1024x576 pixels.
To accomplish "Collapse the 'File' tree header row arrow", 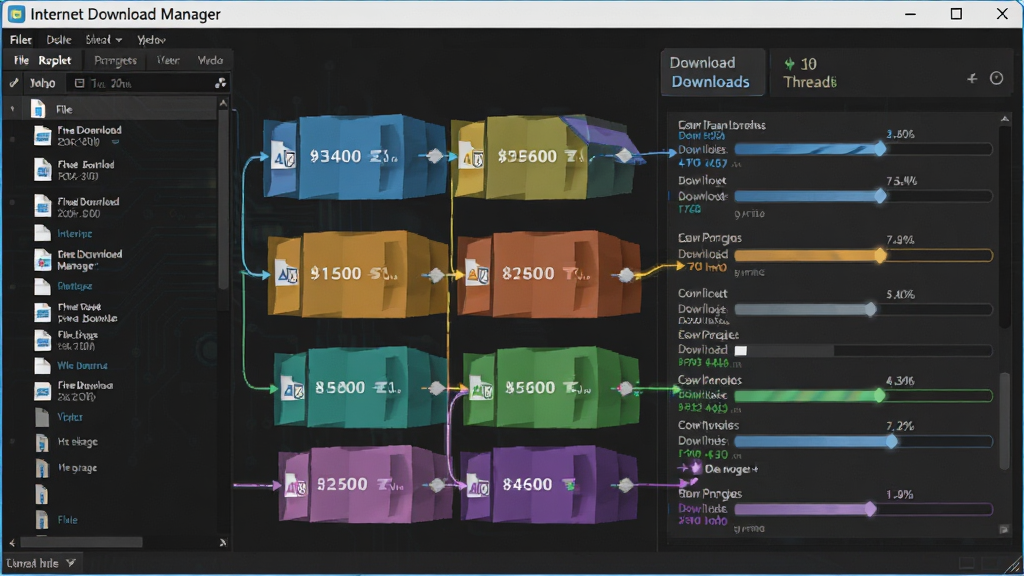I will coord(12,109).
